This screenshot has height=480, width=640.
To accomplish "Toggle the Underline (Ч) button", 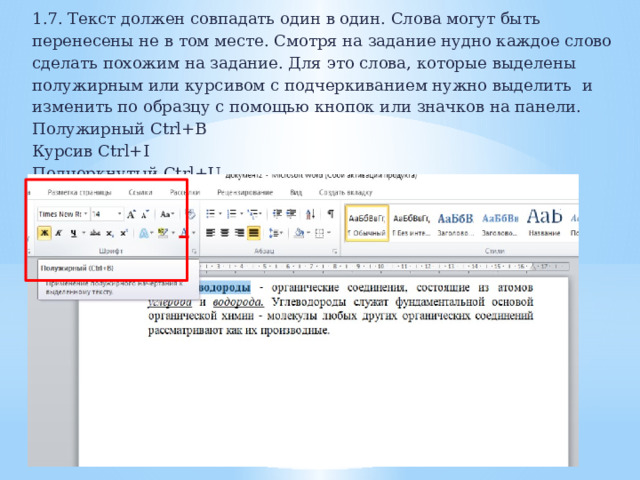I will coord(73,233).
